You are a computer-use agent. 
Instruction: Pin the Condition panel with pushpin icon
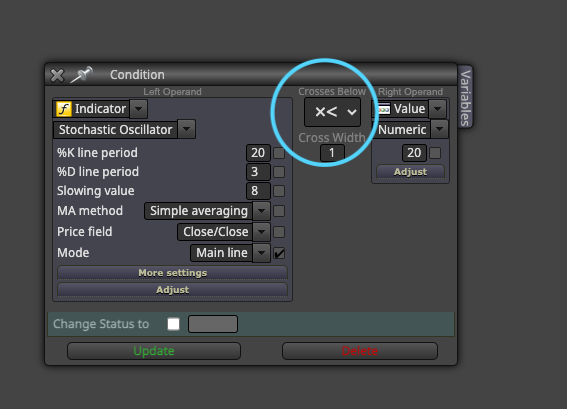[x=81, y=74]
